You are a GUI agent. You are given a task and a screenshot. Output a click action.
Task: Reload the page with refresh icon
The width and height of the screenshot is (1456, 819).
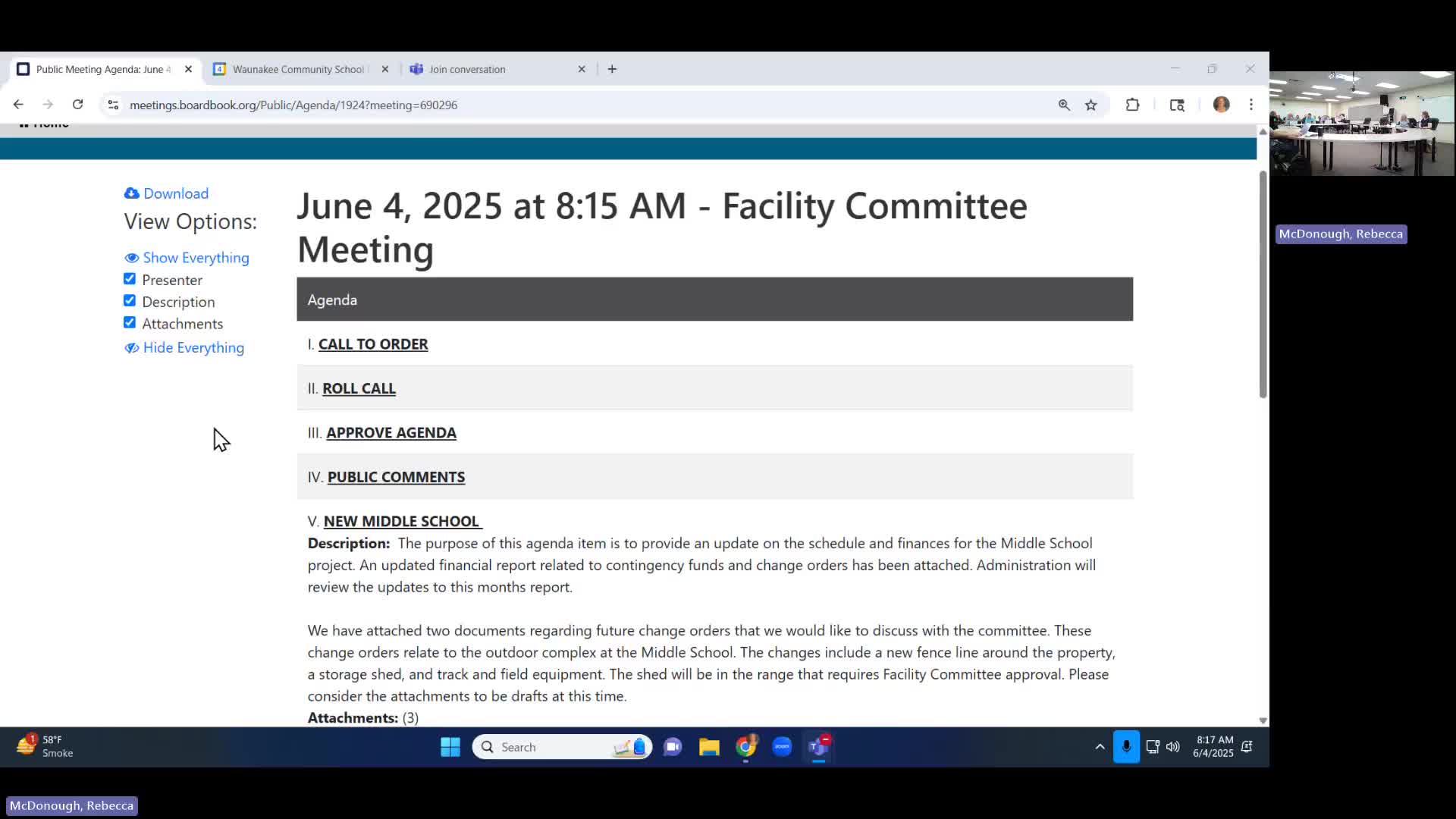tap(77, 105)
